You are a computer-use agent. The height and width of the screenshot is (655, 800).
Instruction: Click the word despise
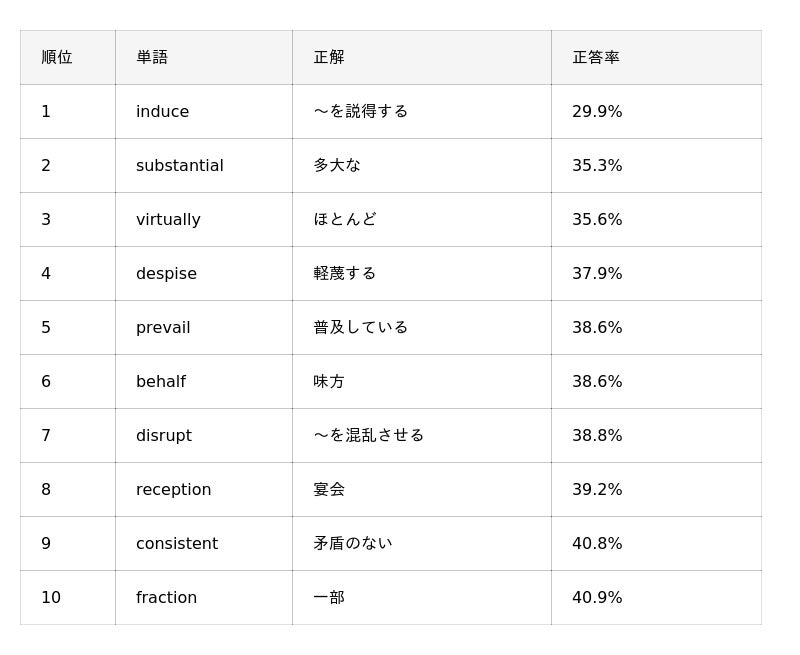click(166, 274)
